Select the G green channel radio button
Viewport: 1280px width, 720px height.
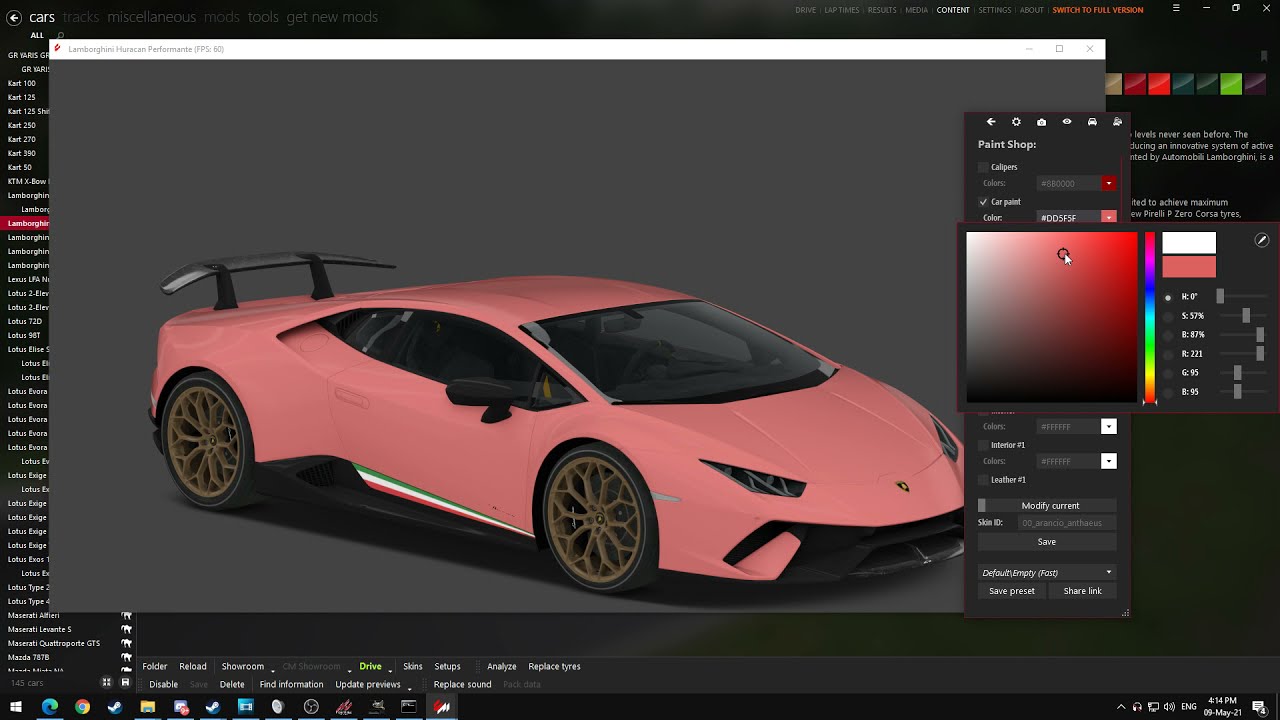pos(1167,373)
